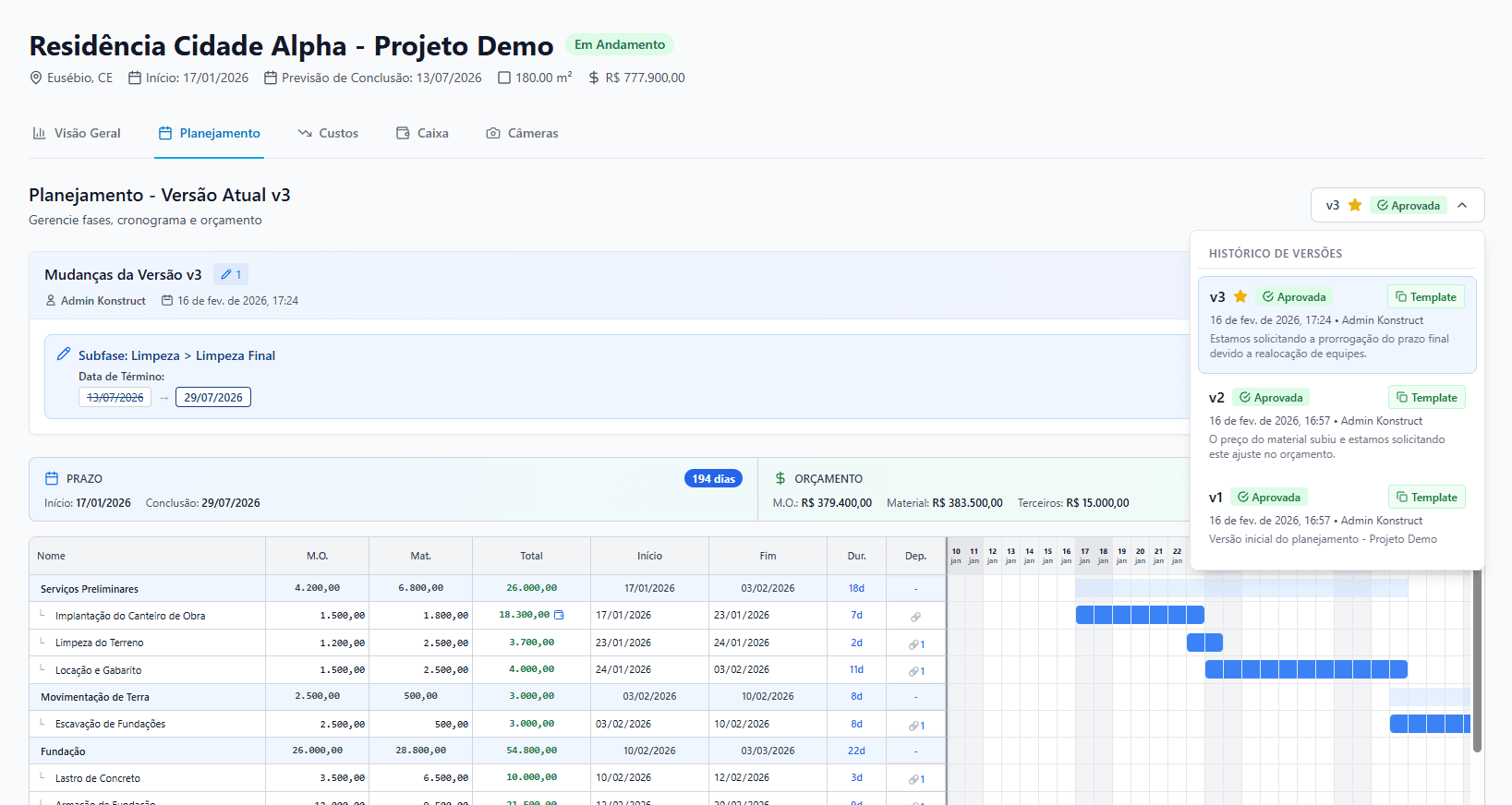Click the Template button for version v3
The image size is (1512, 805).
[1425, 297]
